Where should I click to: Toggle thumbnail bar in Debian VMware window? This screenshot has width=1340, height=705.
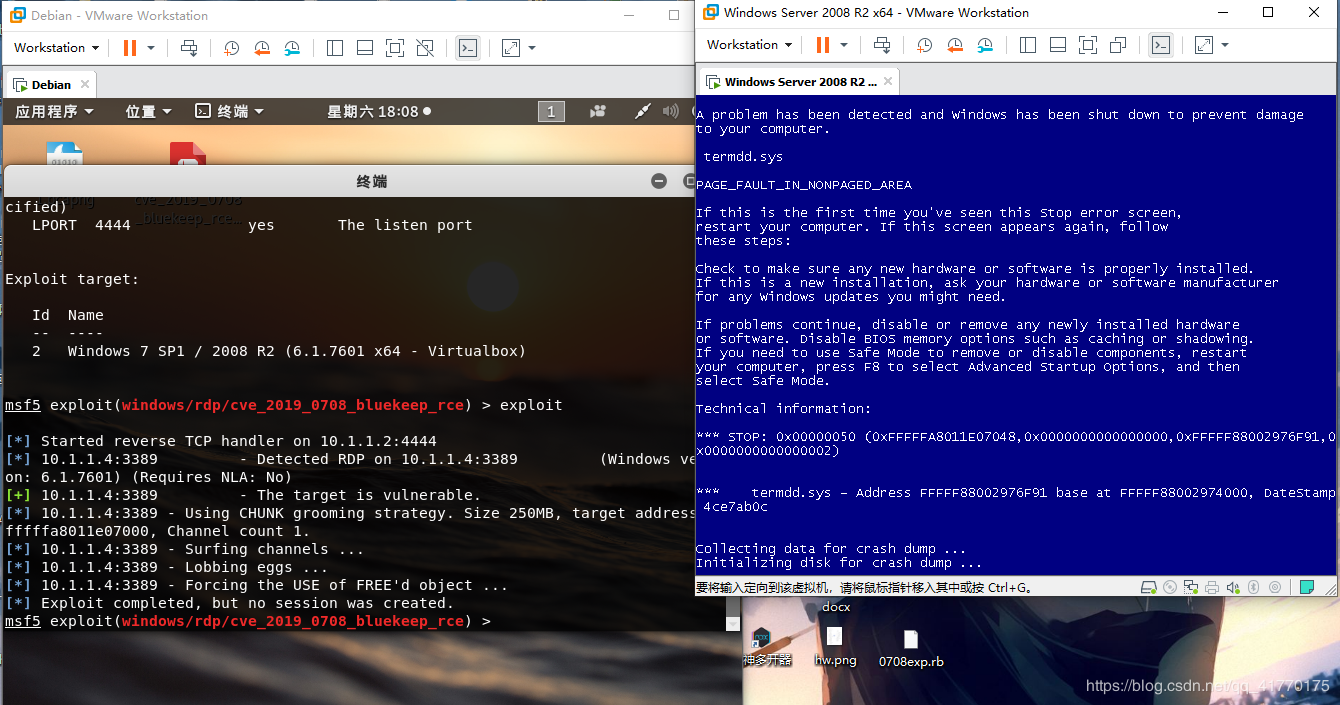(x=365, y=47)
